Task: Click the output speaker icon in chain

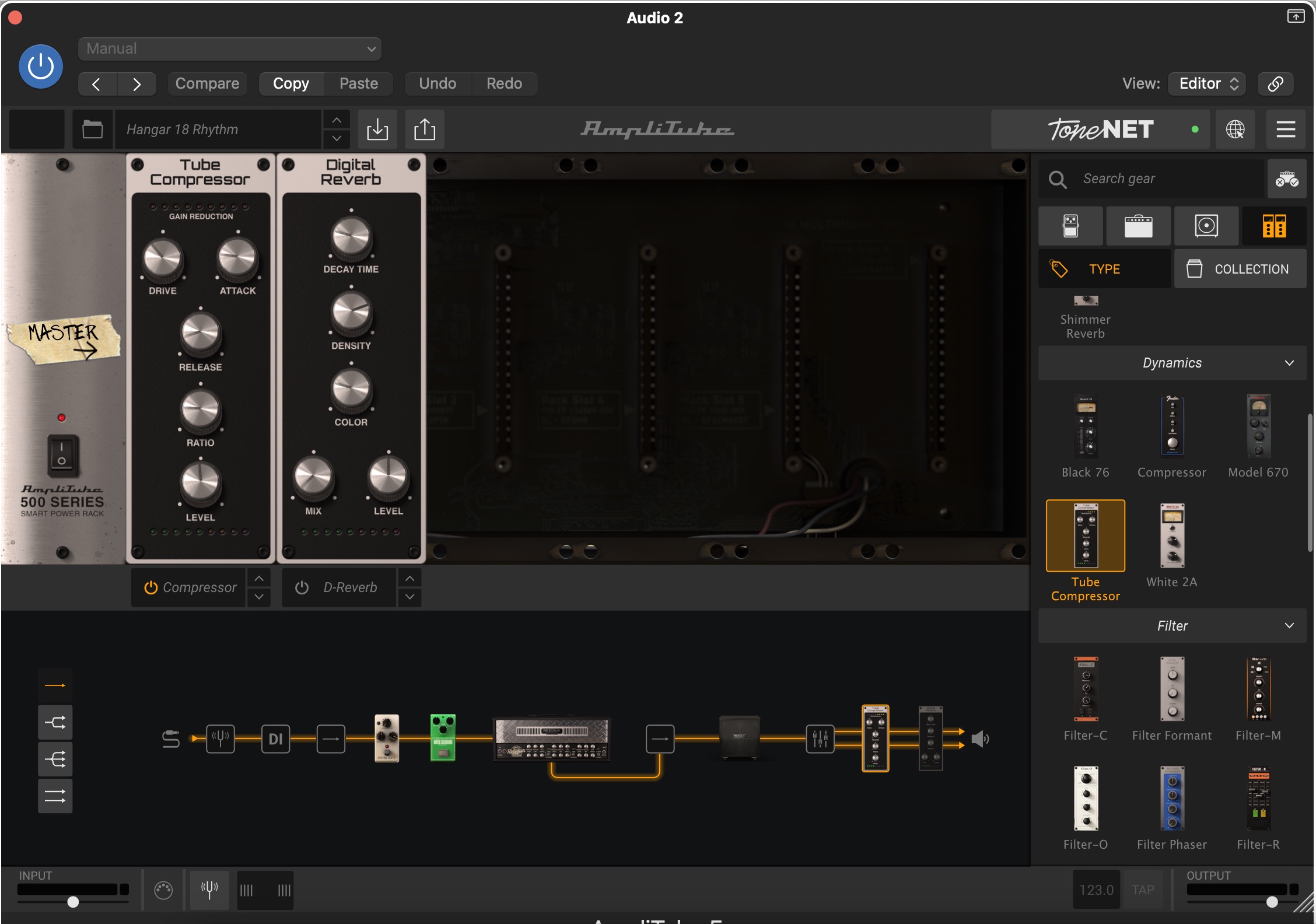Action: 980,739
